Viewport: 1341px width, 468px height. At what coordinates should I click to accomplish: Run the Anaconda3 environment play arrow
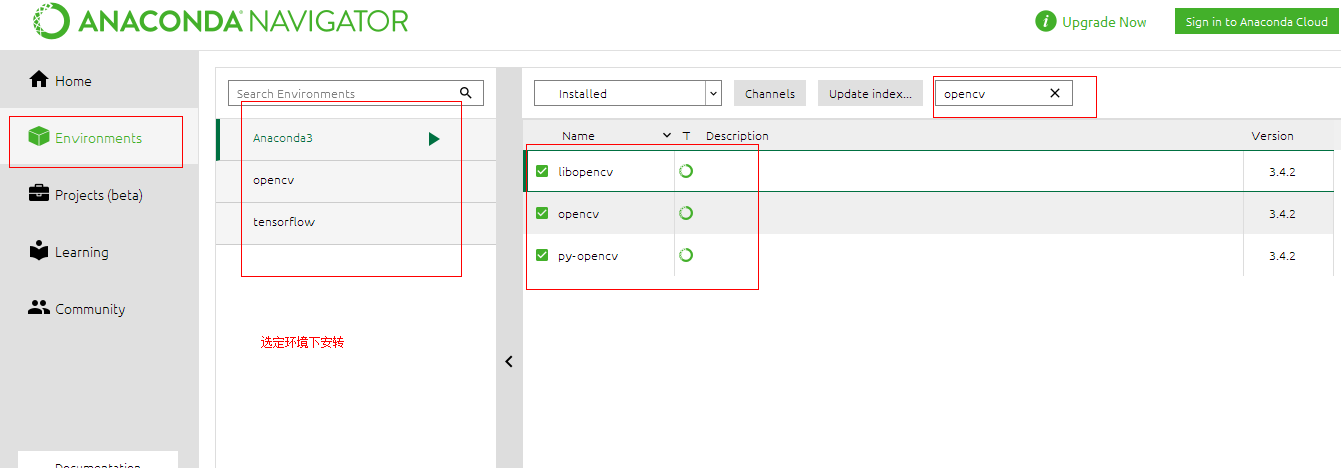click(x=434, y=139)
